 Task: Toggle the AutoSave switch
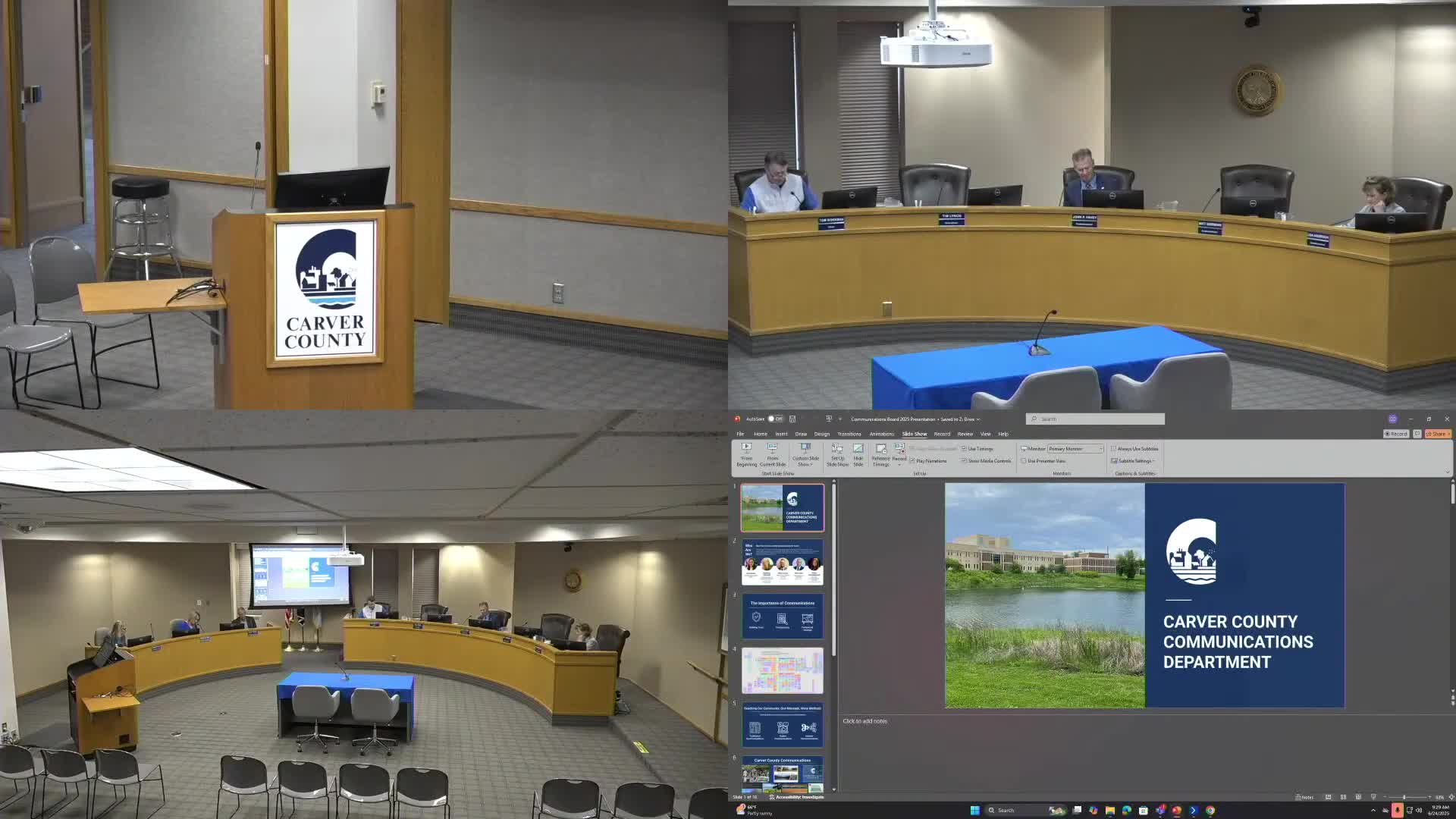pos(775,419)
